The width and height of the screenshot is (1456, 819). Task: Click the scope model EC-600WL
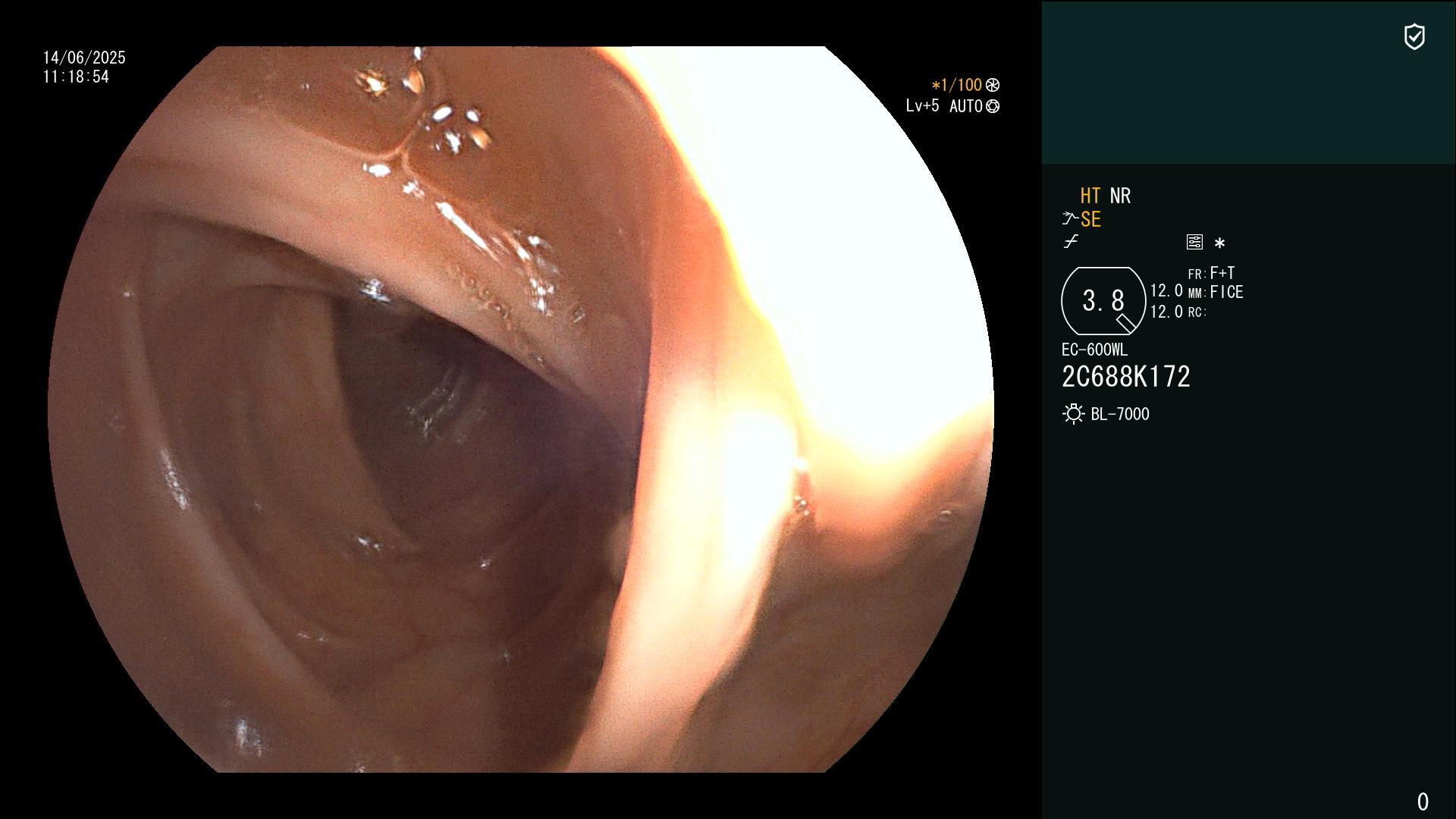pos(1094,350)
